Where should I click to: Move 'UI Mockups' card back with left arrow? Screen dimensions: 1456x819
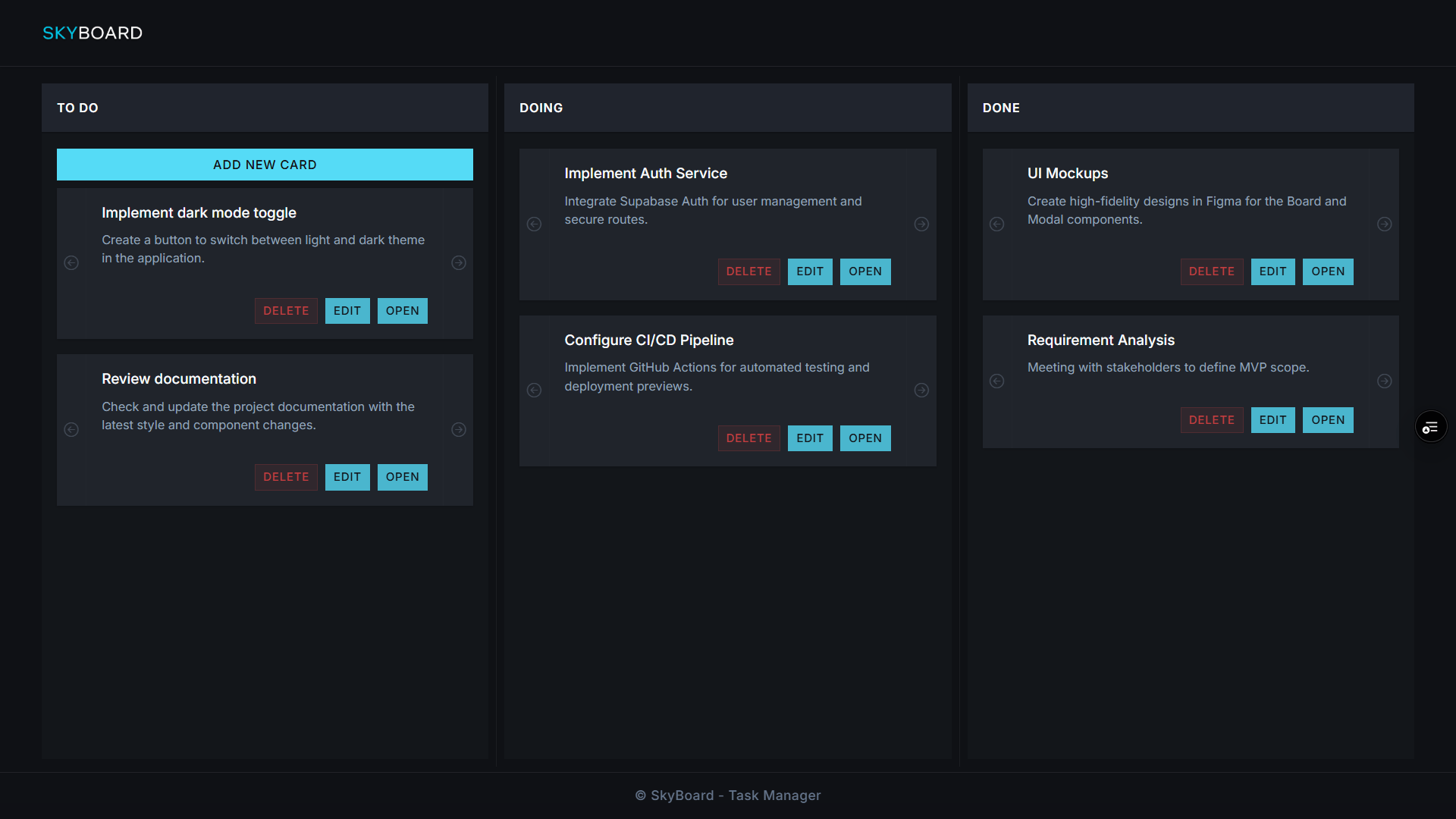click(997, 224)
